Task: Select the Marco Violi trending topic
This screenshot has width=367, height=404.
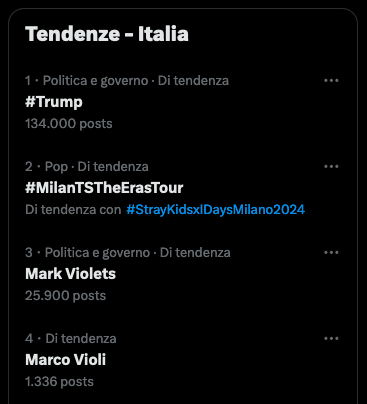Action: pyautogui.click(x=65, y=360)
